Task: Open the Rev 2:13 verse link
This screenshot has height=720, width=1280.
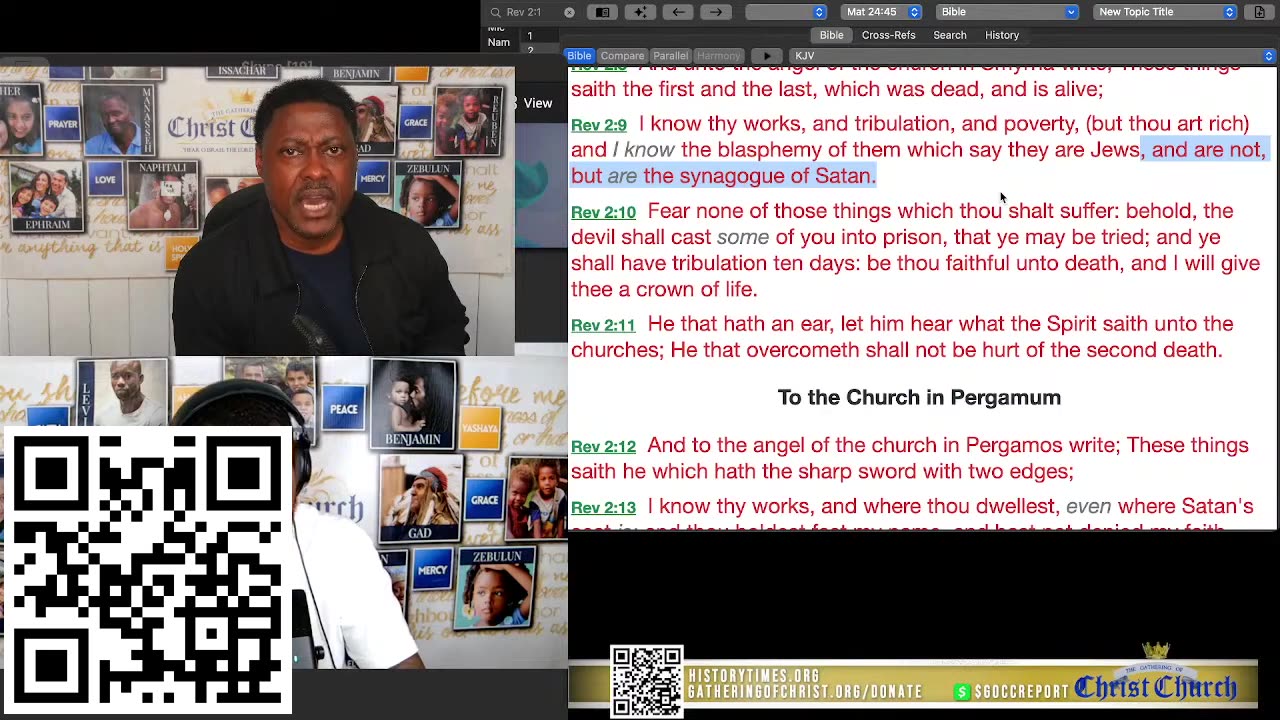Action: pyautogui.click(x=603, y=508)
